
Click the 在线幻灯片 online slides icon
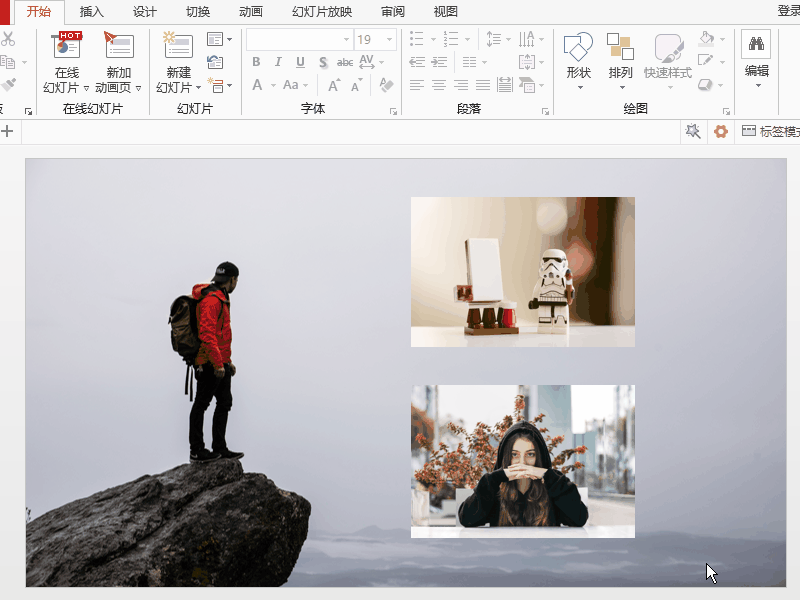(68, 46)
